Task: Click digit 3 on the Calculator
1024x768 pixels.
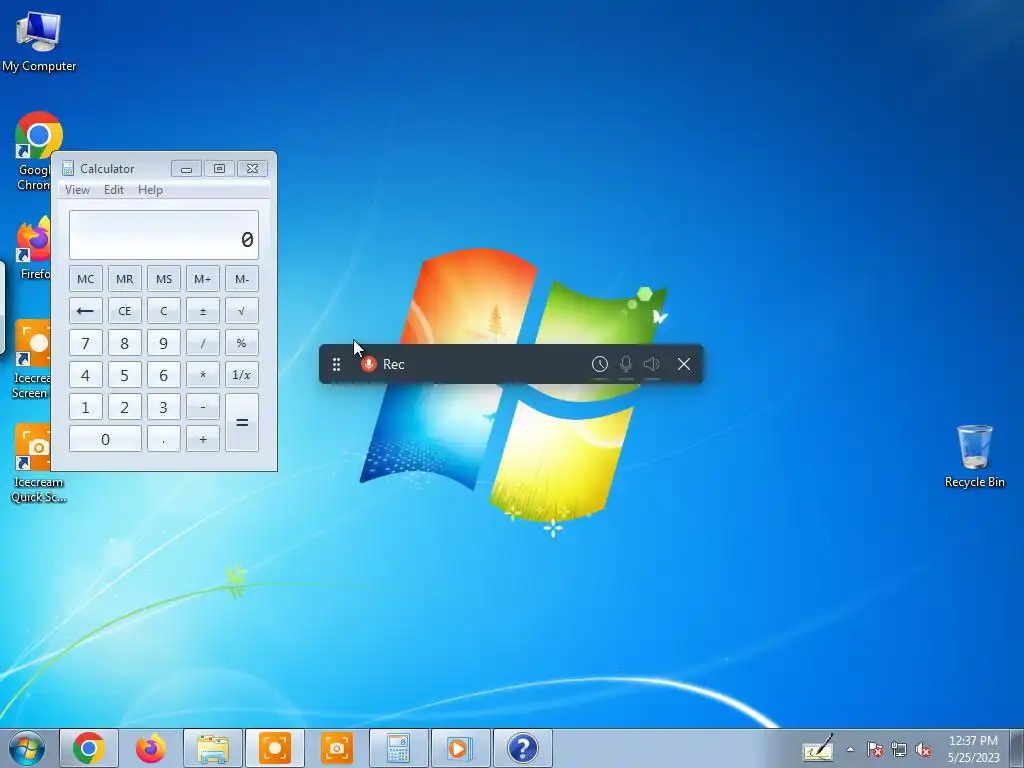Action: click(164, 407)
